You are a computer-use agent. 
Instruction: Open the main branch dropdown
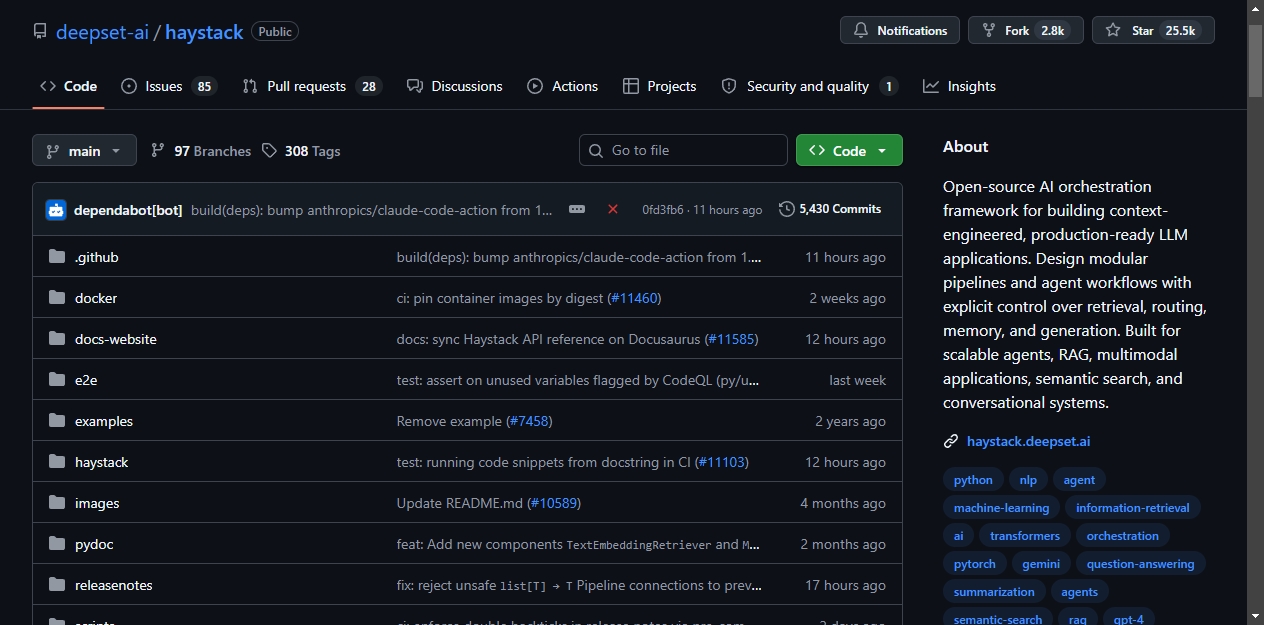coord(84,151)
